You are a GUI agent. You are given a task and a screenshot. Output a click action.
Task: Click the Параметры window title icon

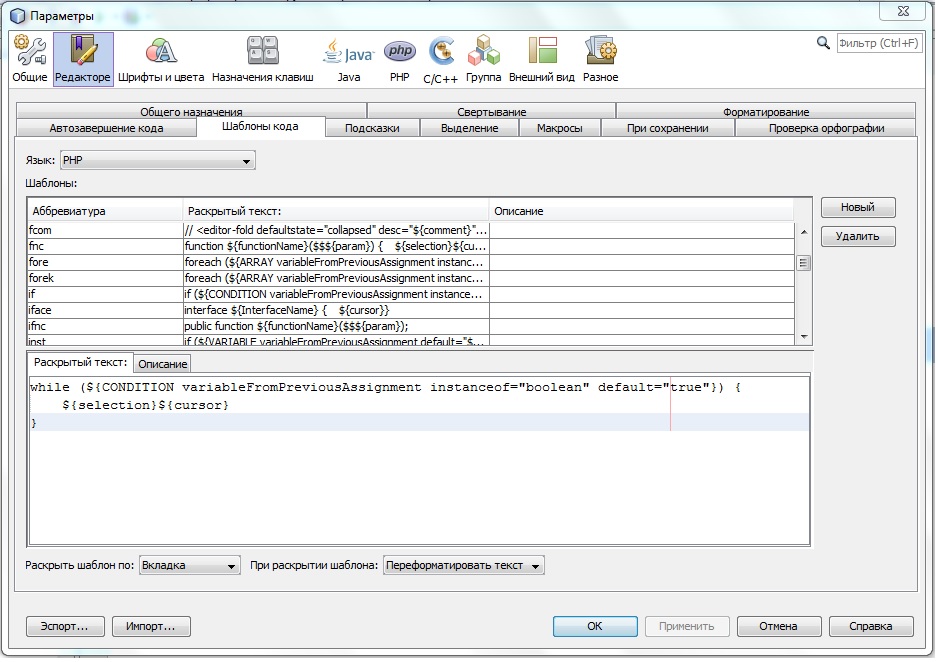18,16
